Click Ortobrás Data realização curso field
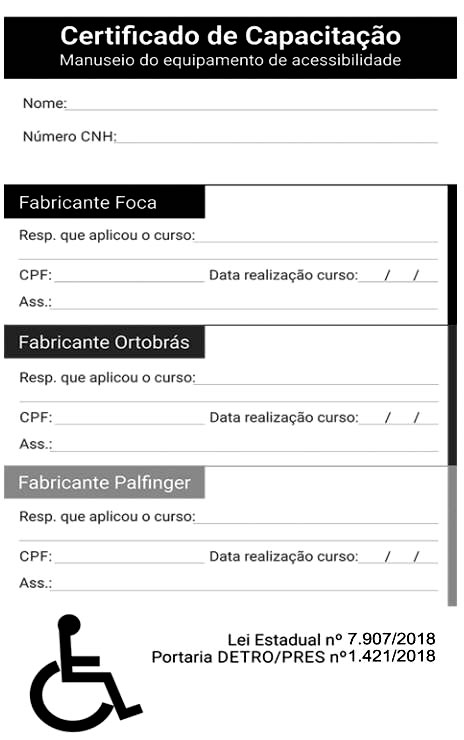The image size is (464, 740). click(398, 418)
